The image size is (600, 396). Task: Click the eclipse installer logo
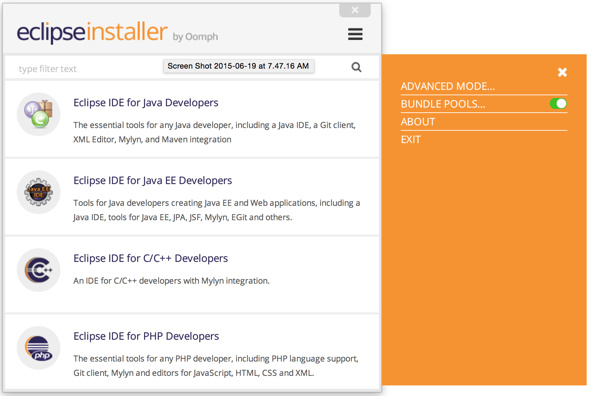click(92, 32)
